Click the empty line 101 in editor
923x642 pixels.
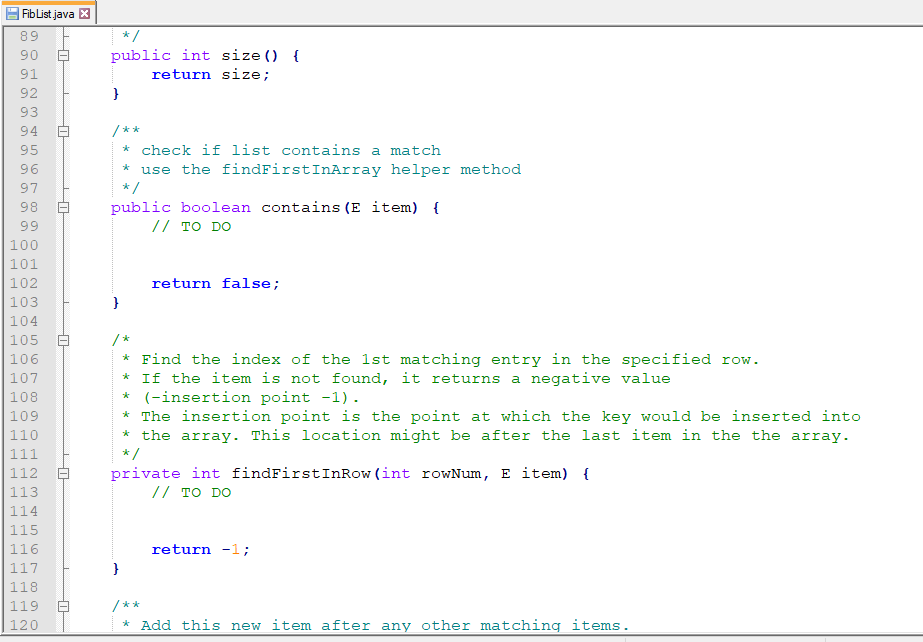[x=494, y=265]
